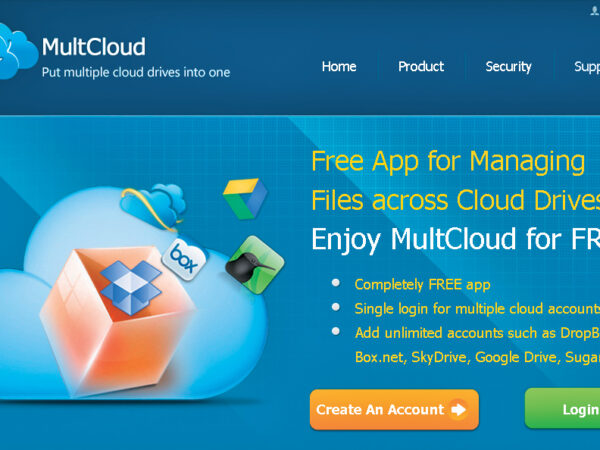This screenshot has height=450, width=600.
Task: Click the SugarSync hummingbird icon
Action: point(255,265)
